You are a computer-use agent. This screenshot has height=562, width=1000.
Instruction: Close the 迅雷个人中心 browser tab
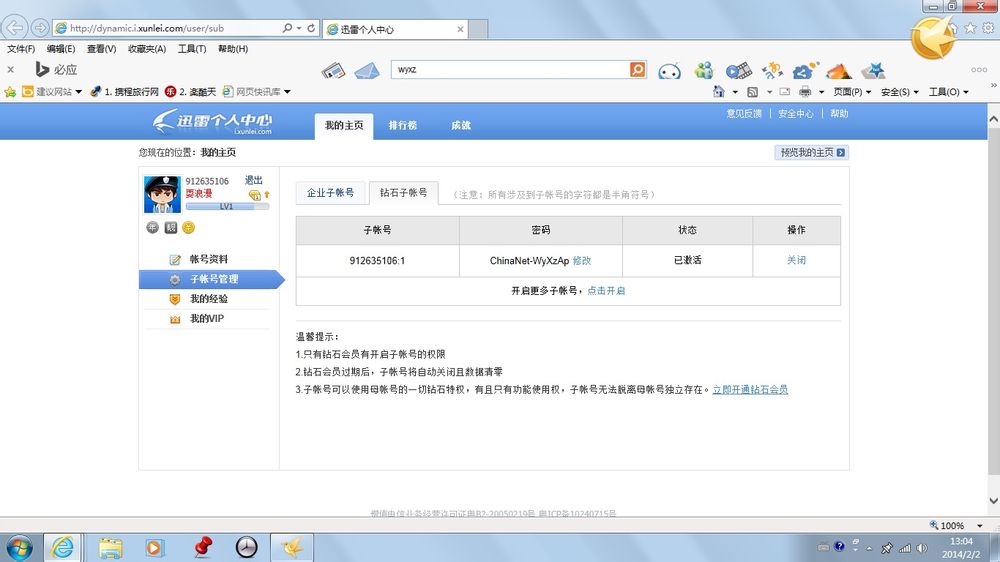[x=460, y=29]
